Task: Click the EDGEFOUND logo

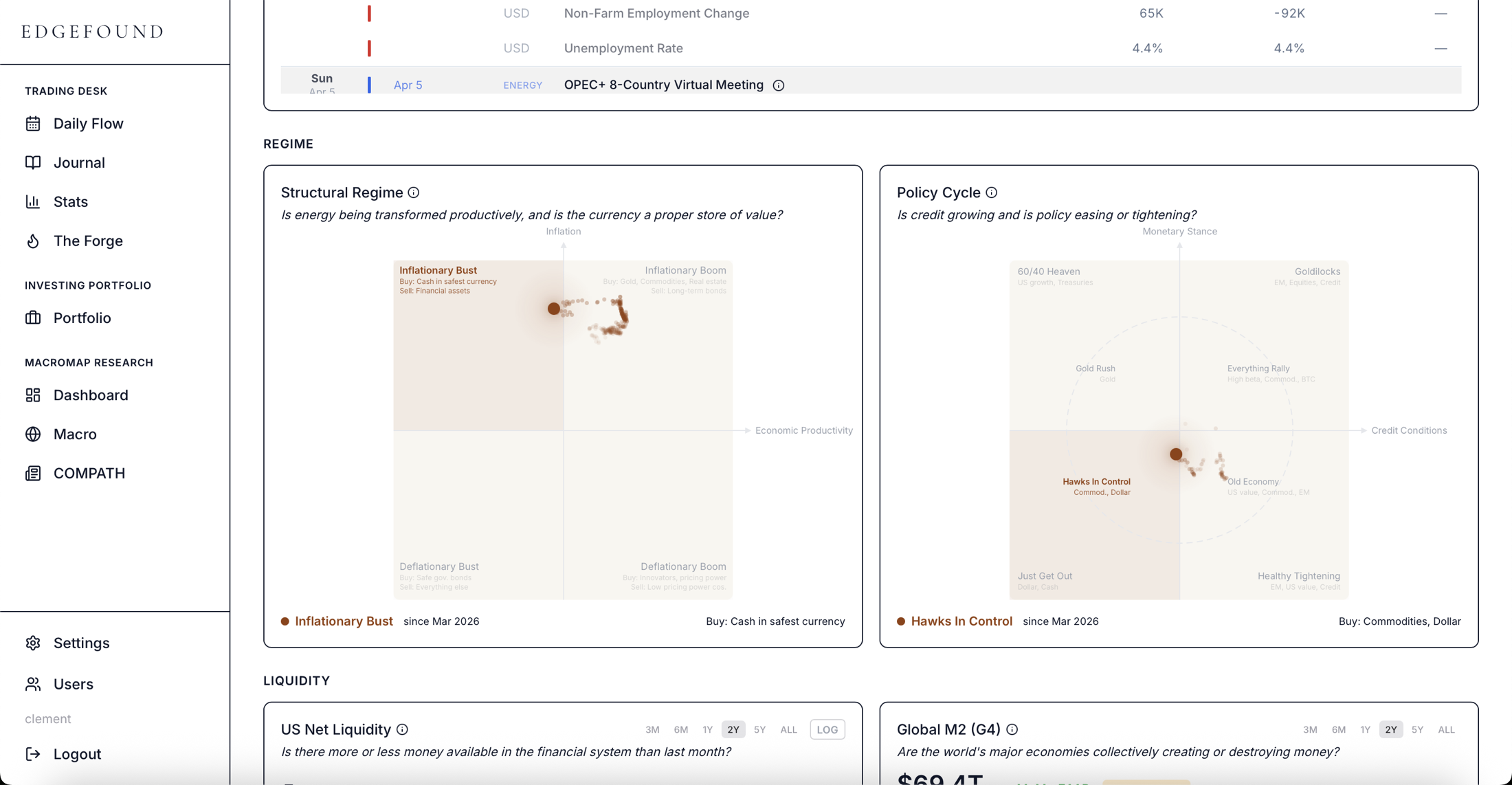Action: [92, 32]
